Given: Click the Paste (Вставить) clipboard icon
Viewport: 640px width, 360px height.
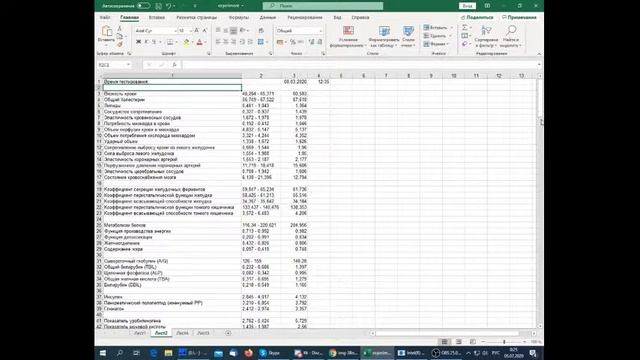Looking at the screenshot, I should tap(107, 32).
